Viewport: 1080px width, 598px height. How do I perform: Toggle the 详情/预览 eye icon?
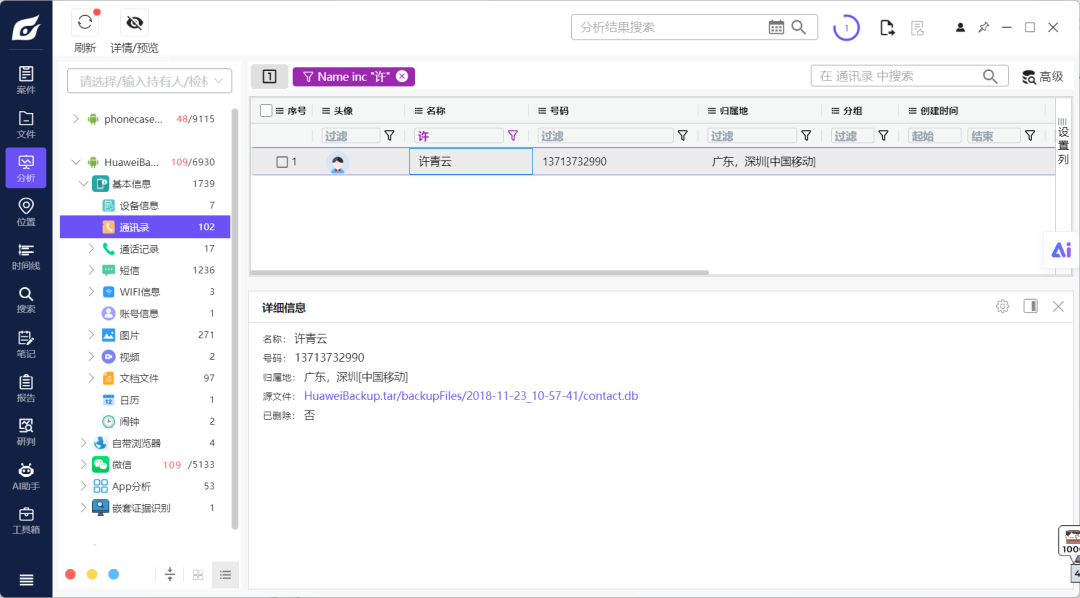[x=134, y=23]
